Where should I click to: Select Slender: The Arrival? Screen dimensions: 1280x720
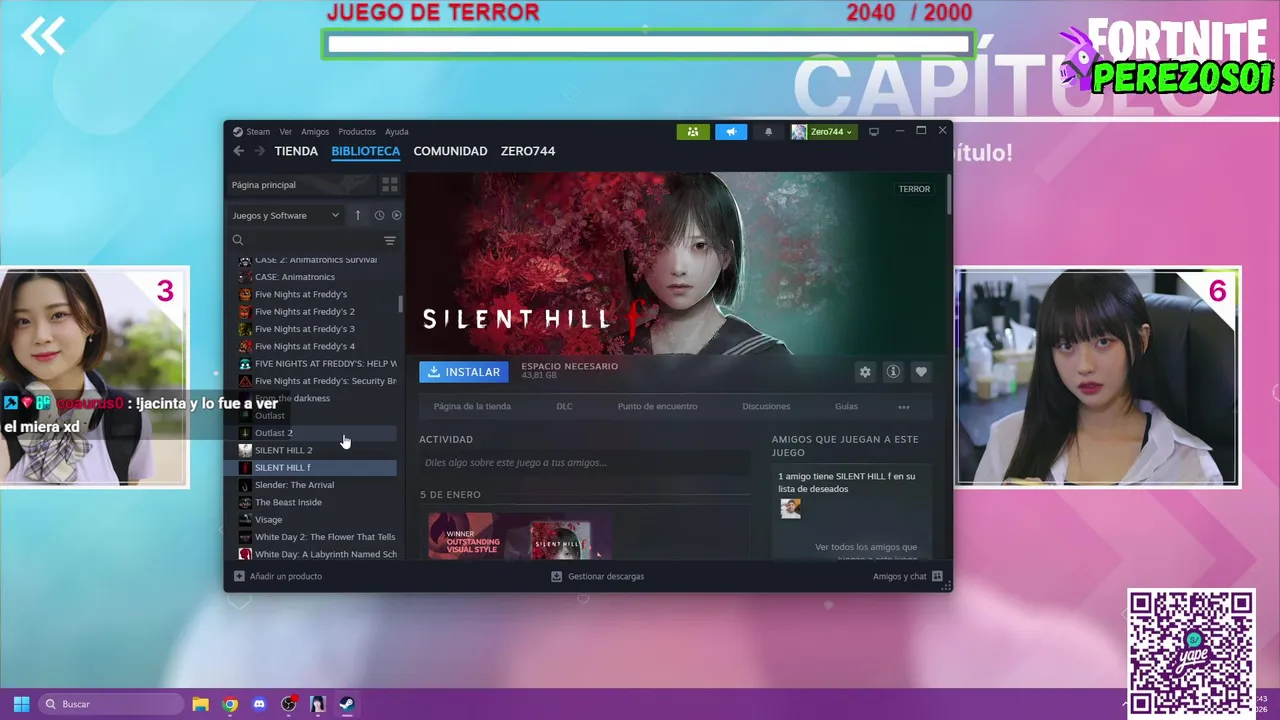(x=316, y=485)
